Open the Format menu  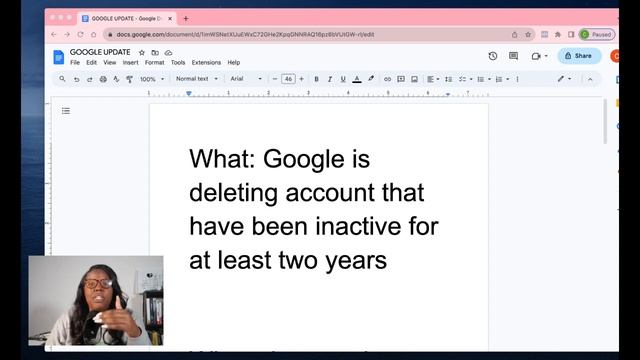click(154, 62)
